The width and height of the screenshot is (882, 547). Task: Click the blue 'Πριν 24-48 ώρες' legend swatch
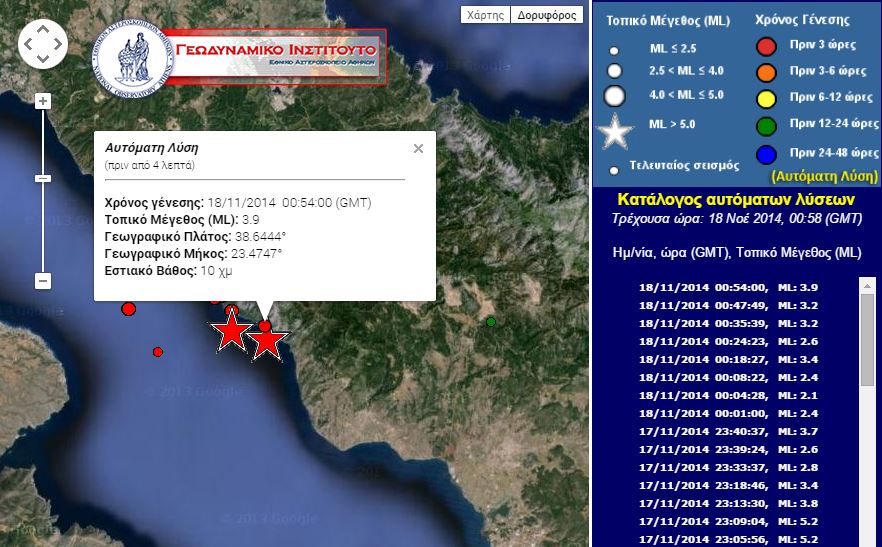767,153
